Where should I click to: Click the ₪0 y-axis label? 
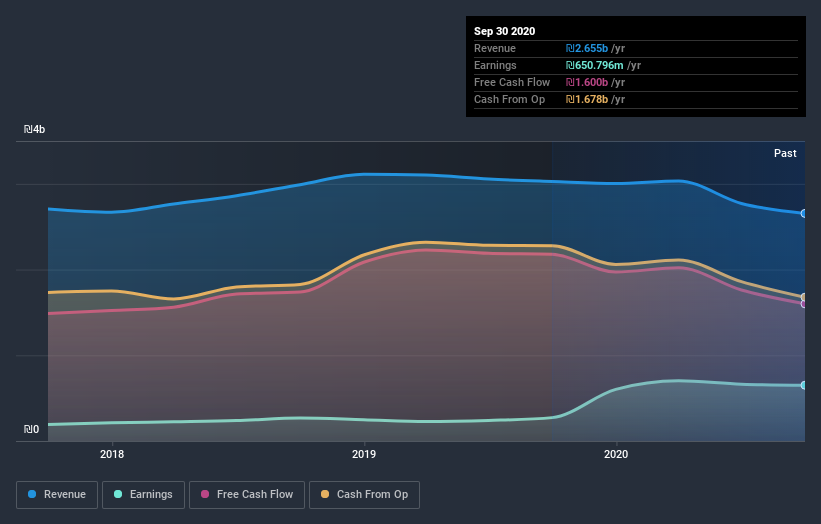[31, 429]
